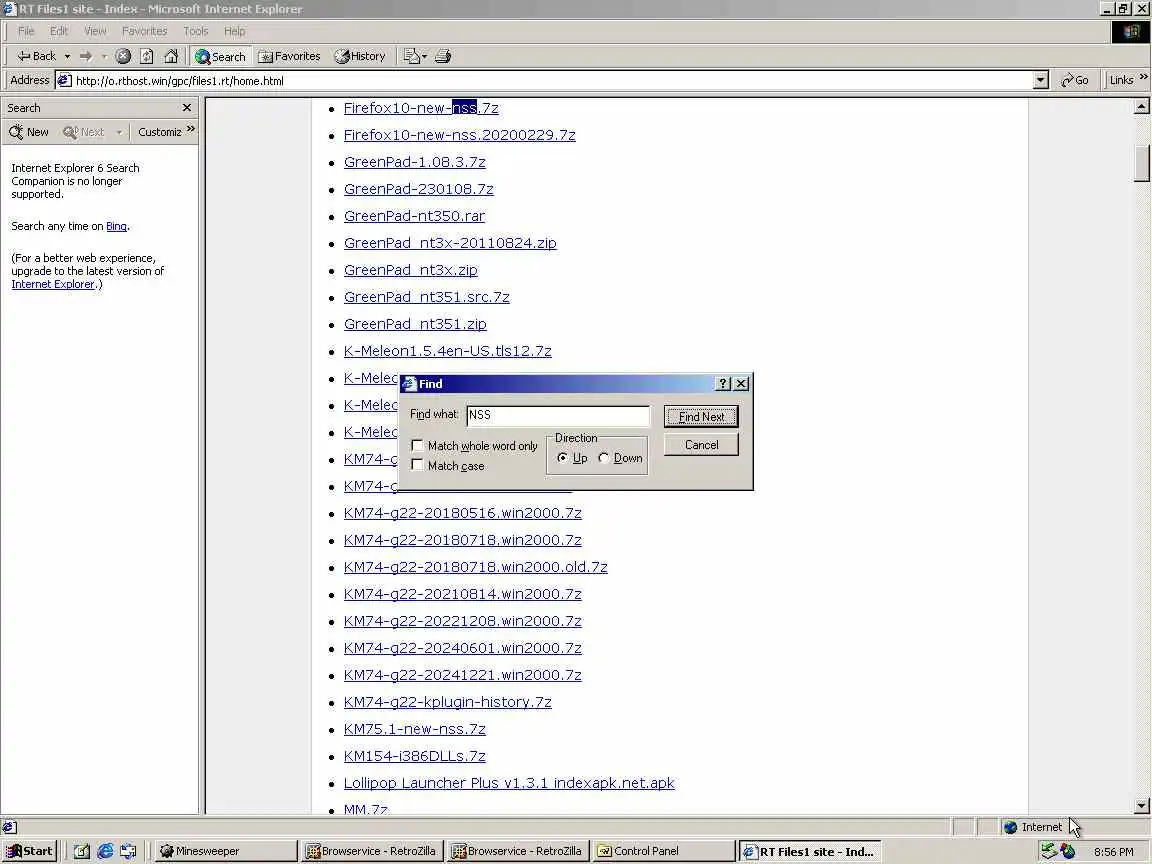
Task: Enable Match whole word only checkbox
Action: pos(417,446)
